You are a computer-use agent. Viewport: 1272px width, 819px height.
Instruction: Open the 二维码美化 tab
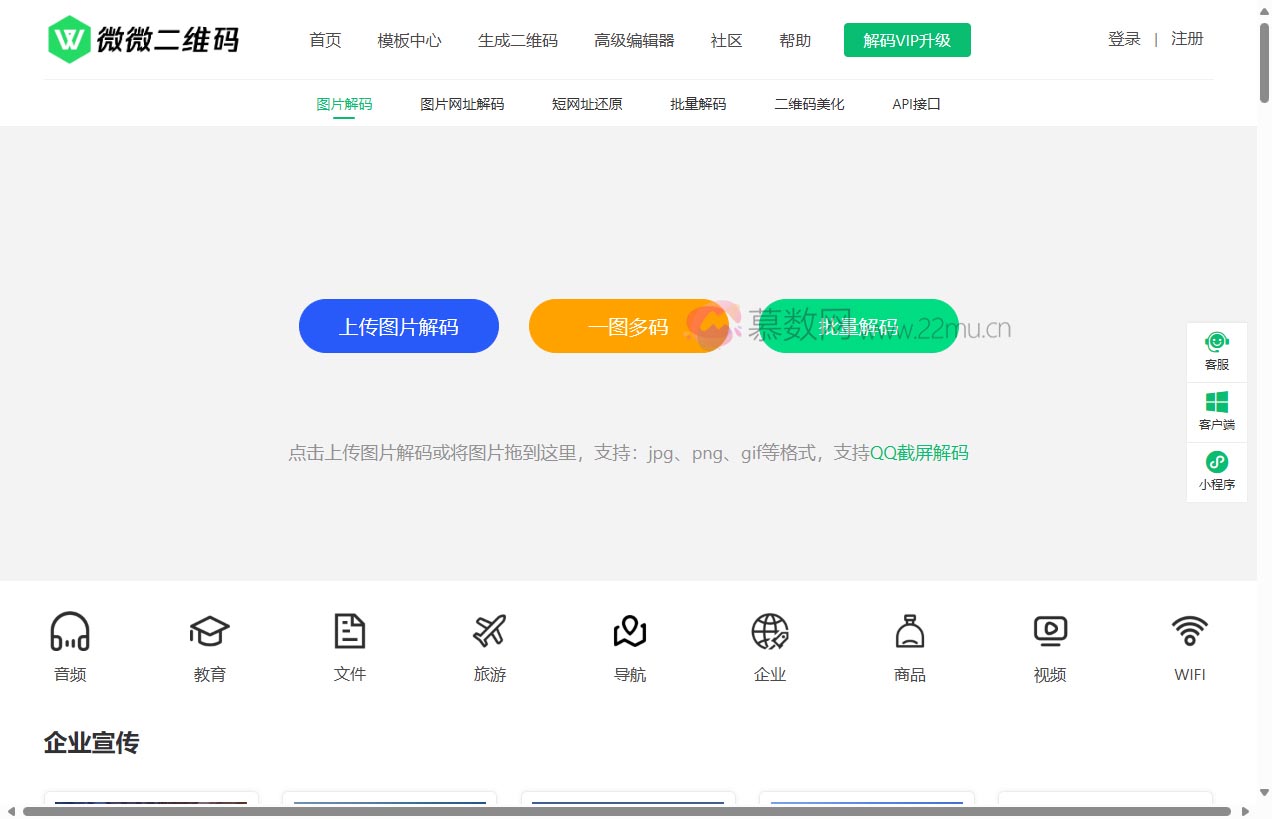click(x=809, y=103)
